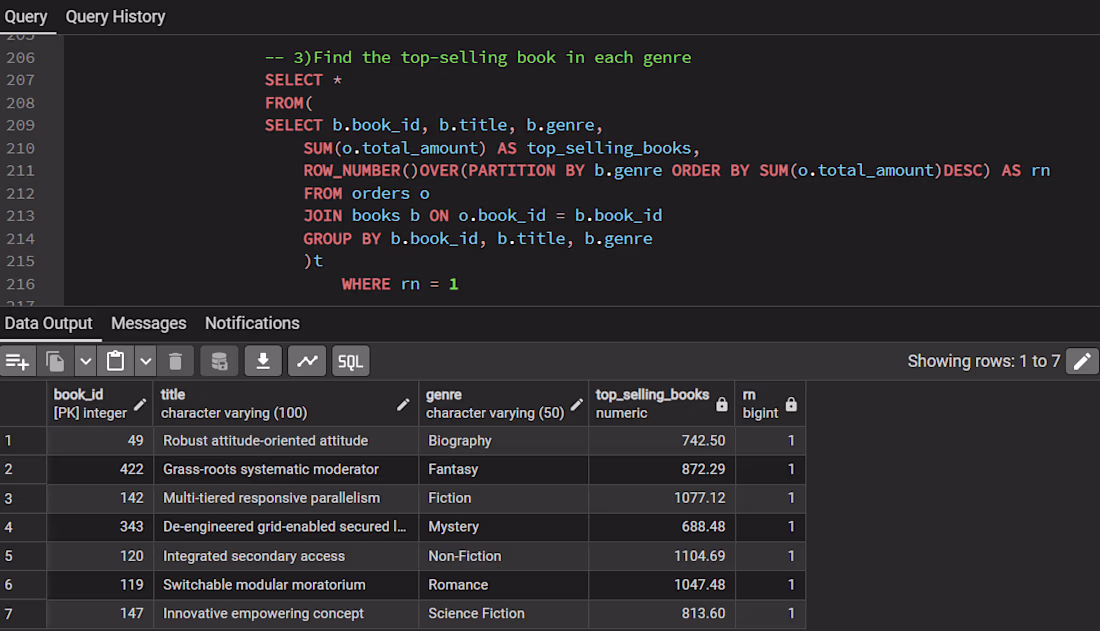
Task: Click the truncated 'De-engineered grid-enabled secured' cell
Action: (286, 527)
